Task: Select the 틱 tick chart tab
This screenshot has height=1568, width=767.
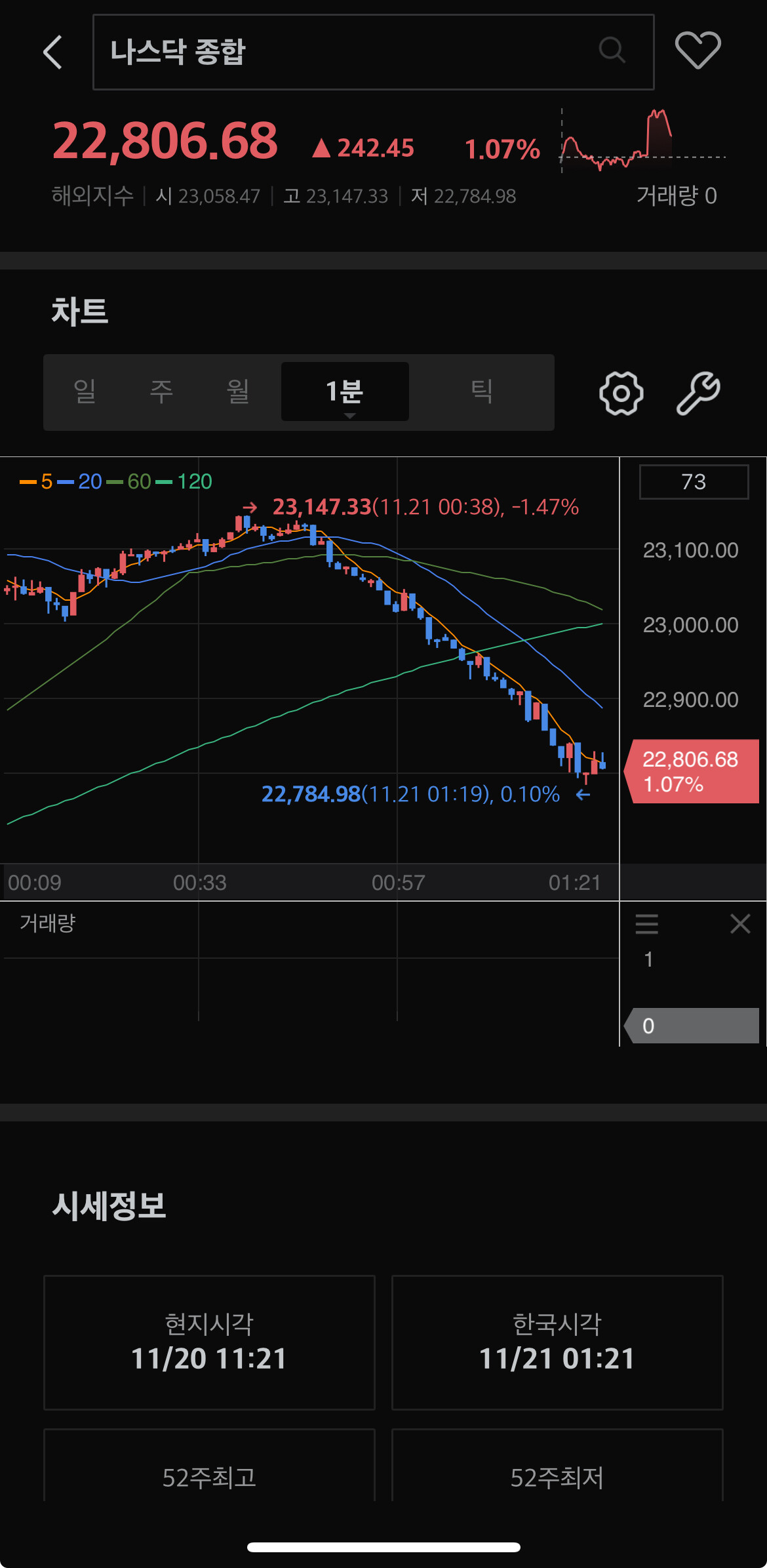Action: [x=482, y=392]
